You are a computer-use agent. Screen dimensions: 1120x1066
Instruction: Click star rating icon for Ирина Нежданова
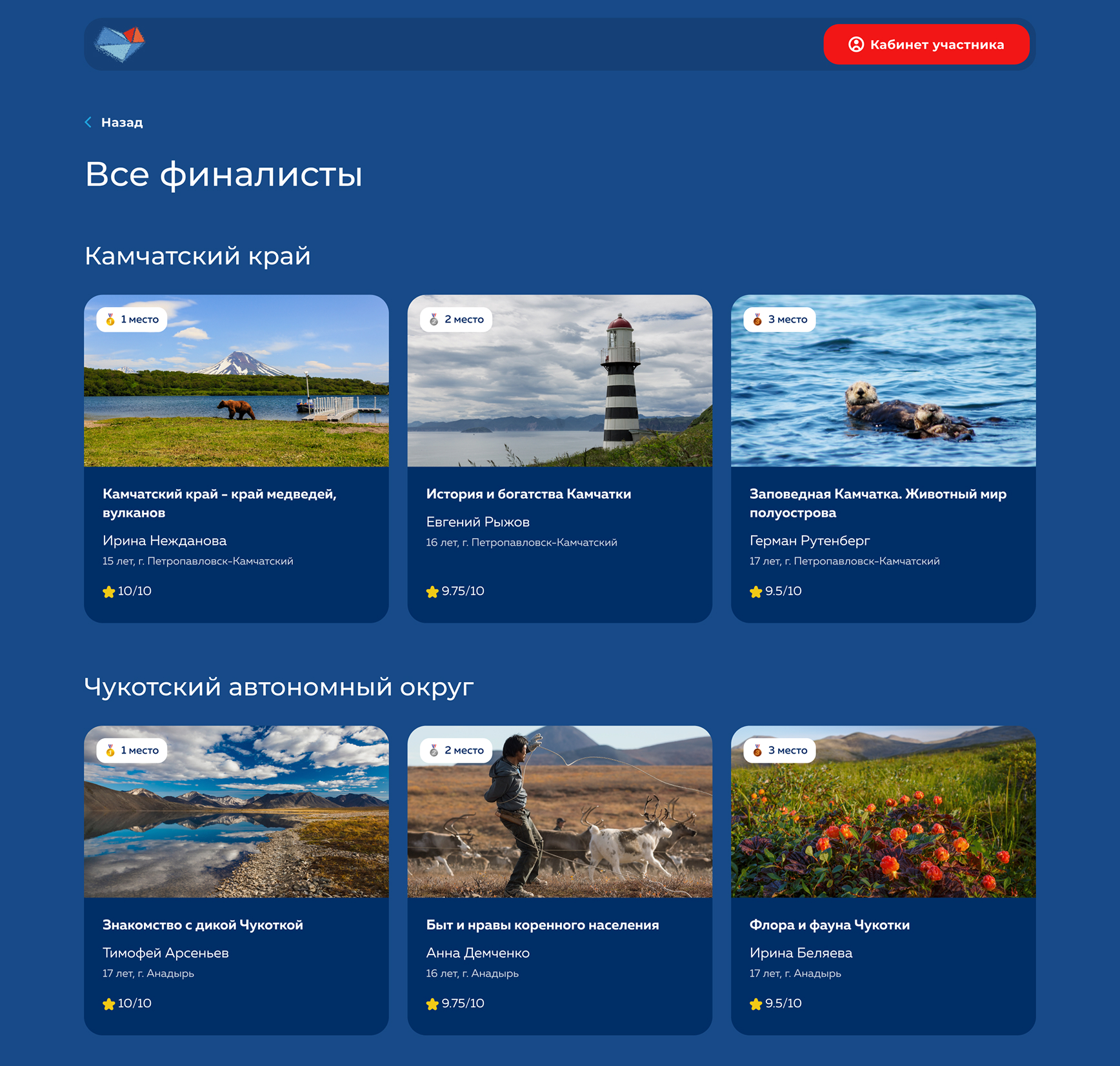pyautogui.click(x=109, y=592)
